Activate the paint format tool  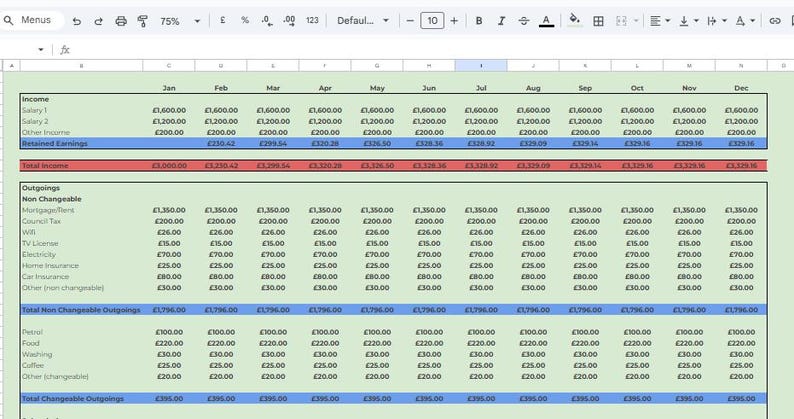point(143,21)
